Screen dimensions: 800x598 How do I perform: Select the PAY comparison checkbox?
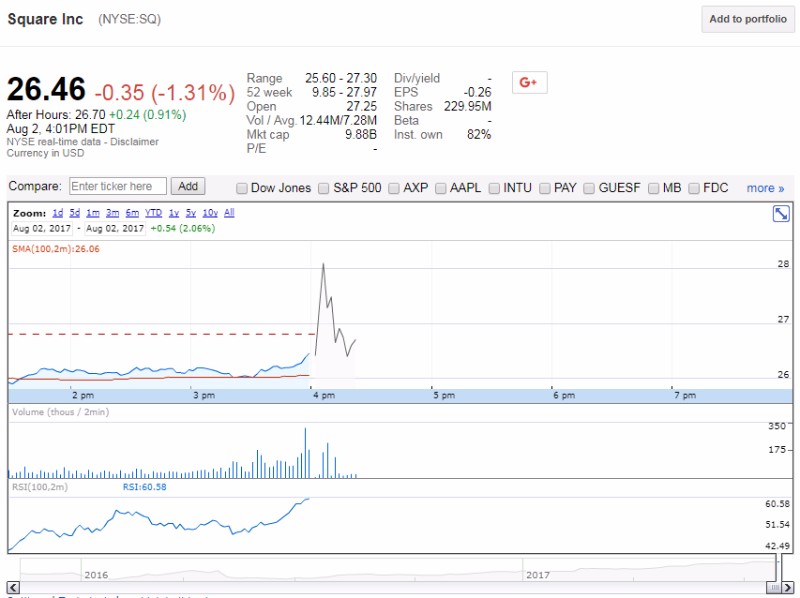[544, 188]
